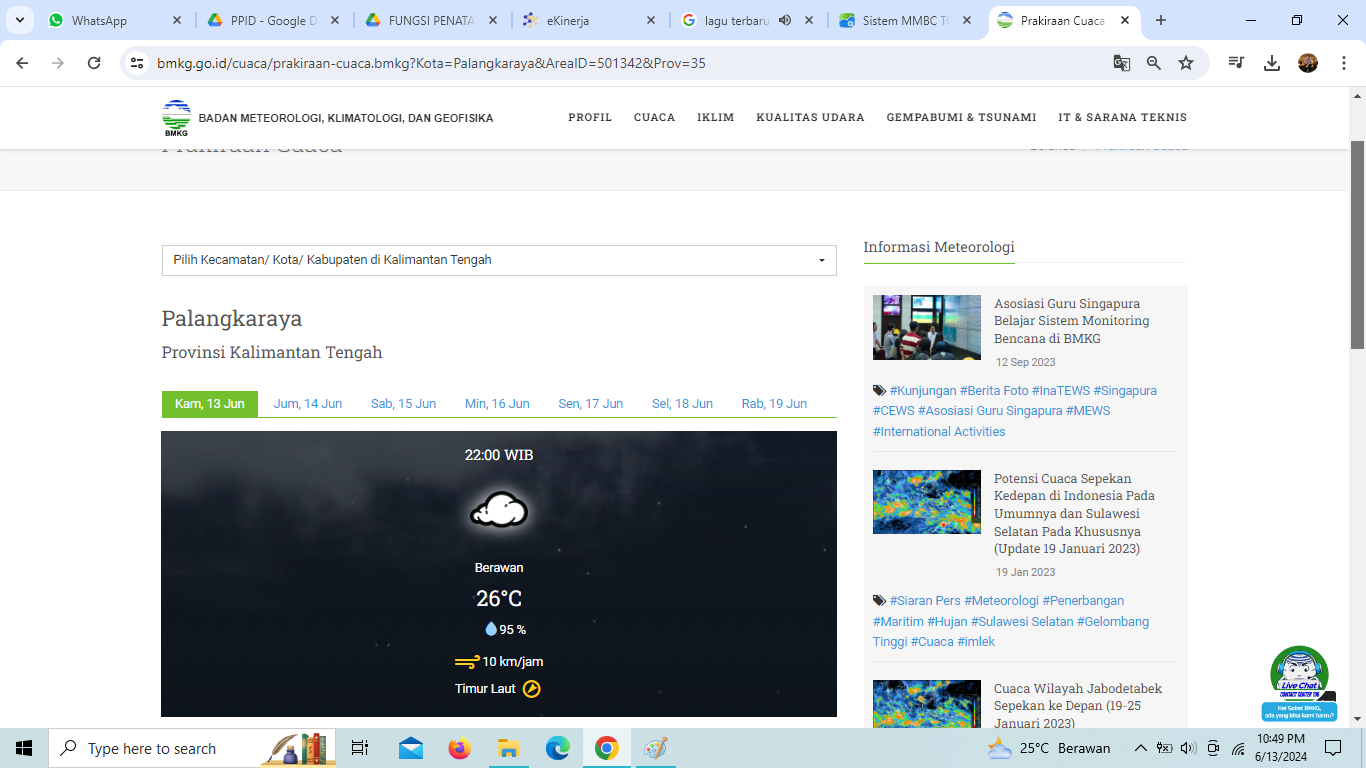This screenshot has height=768, width=1366.
Task: Reload the page with refresh icon
Action: pos(94,63)
